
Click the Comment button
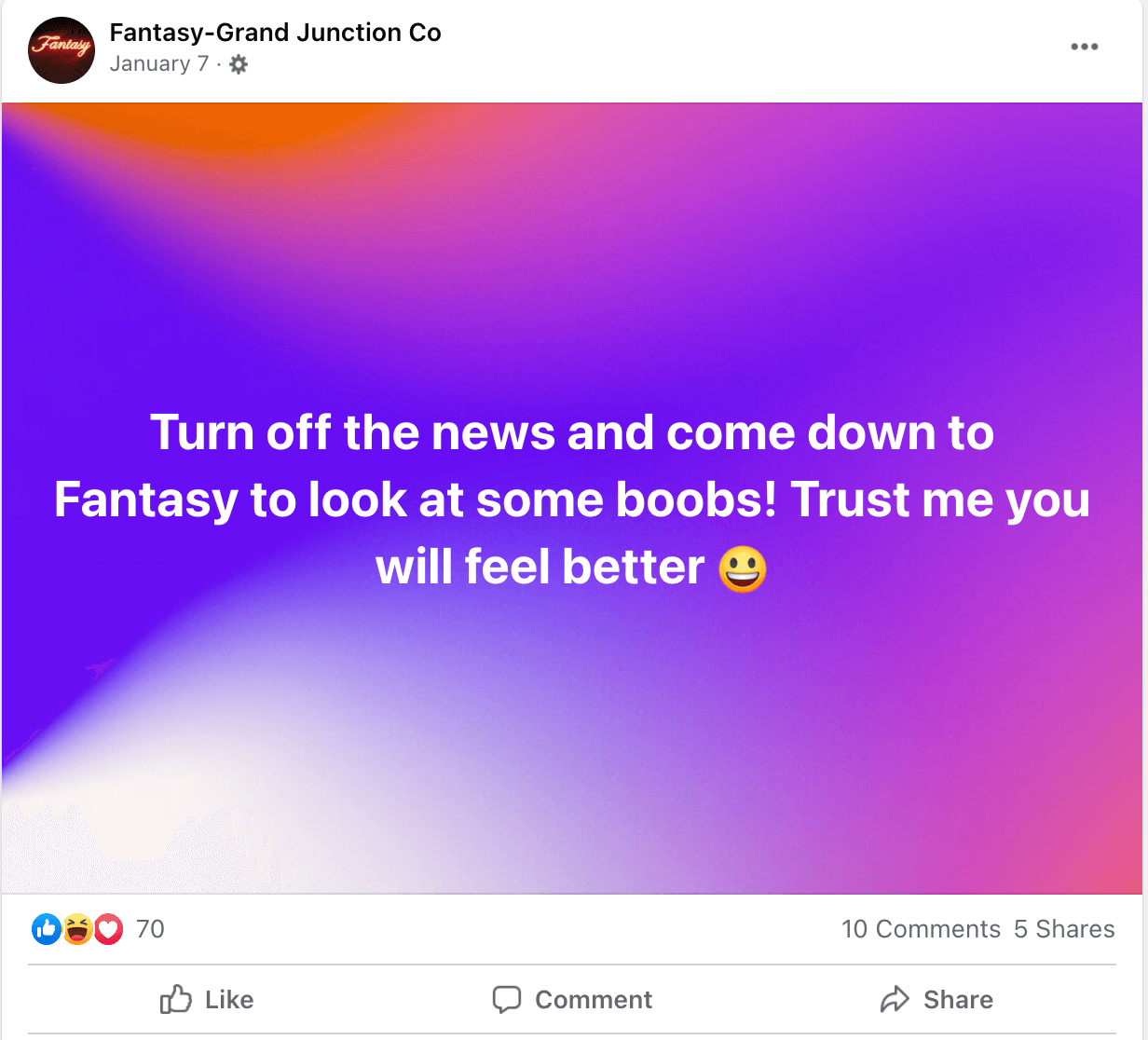(x=572, y=1000)
